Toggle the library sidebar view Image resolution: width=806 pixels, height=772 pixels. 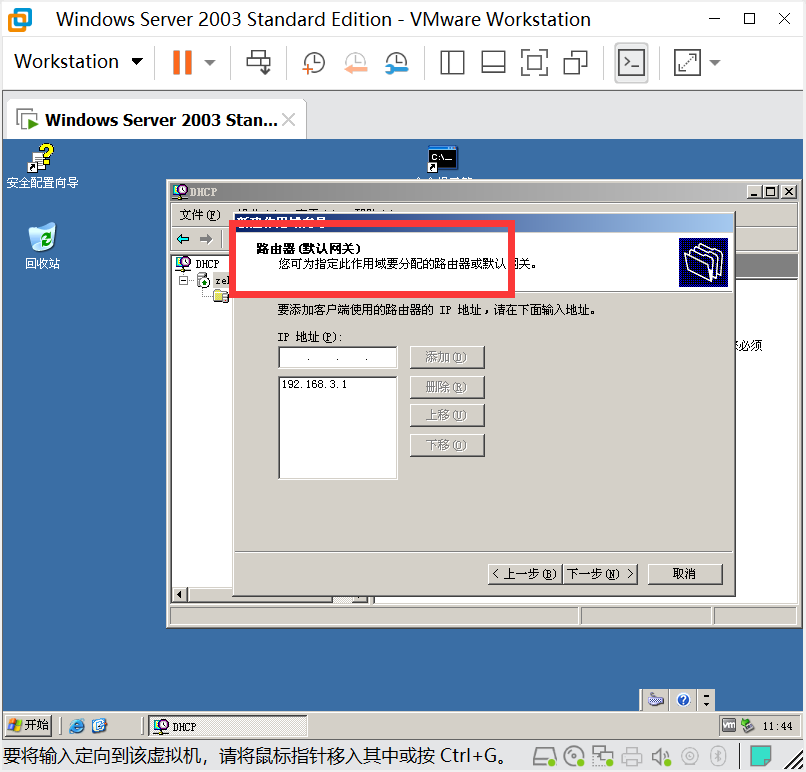coord(452,63)
